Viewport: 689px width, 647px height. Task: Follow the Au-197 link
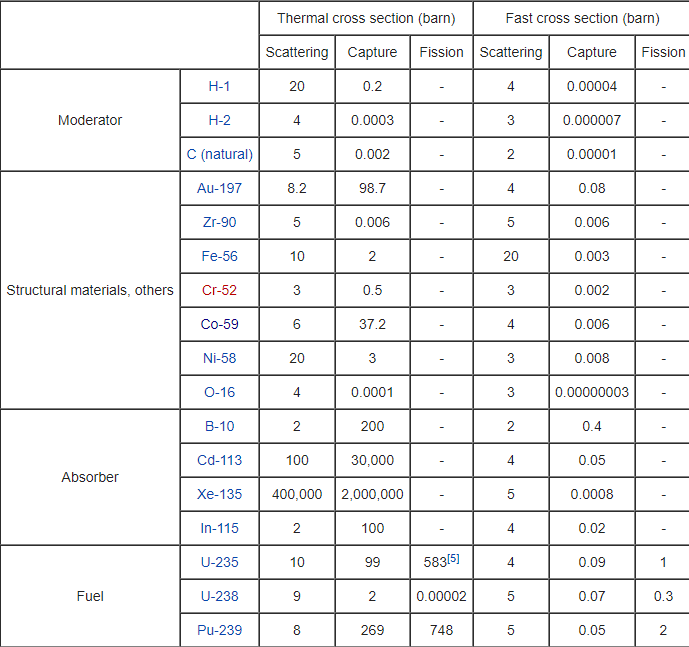(x=219, y=188)
